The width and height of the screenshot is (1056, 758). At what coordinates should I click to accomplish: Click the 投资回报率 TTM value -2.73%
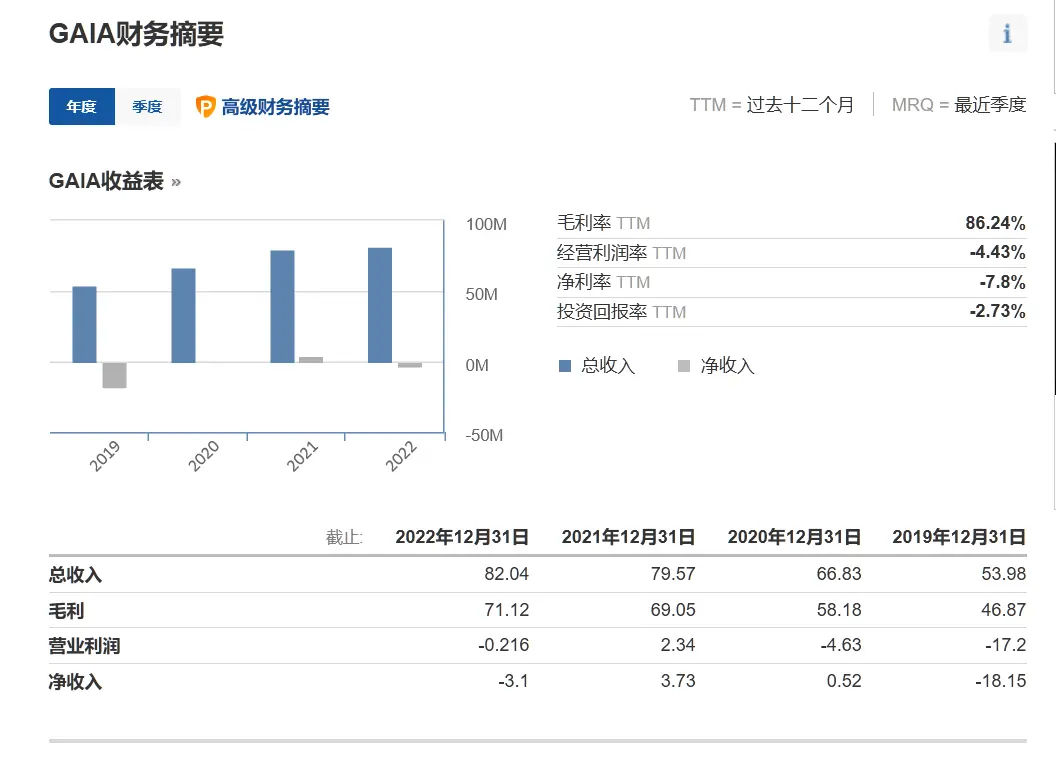(x=997, y=311)
